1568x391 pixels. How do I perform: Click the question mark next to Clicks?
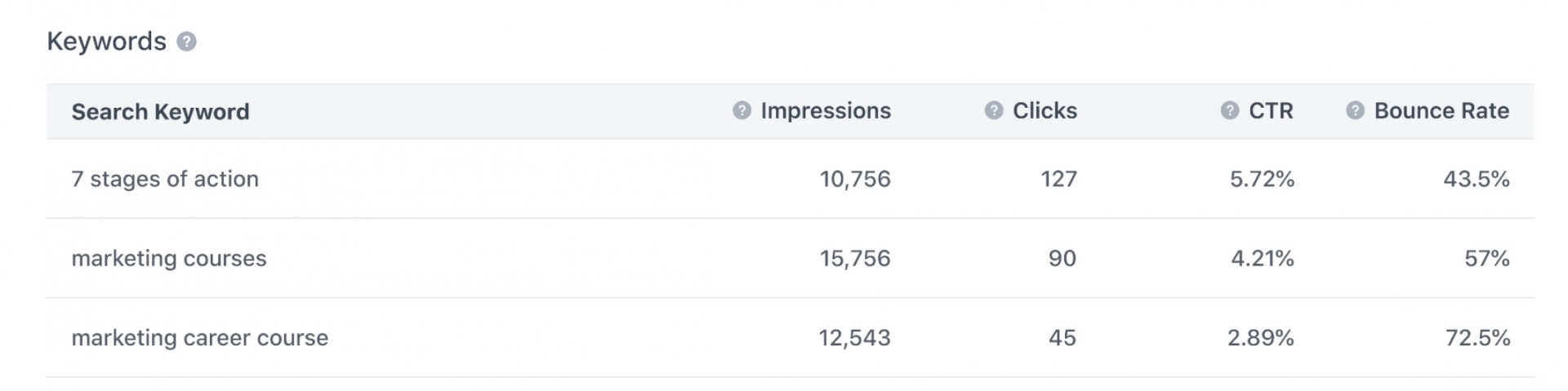(x=994, y=110)
